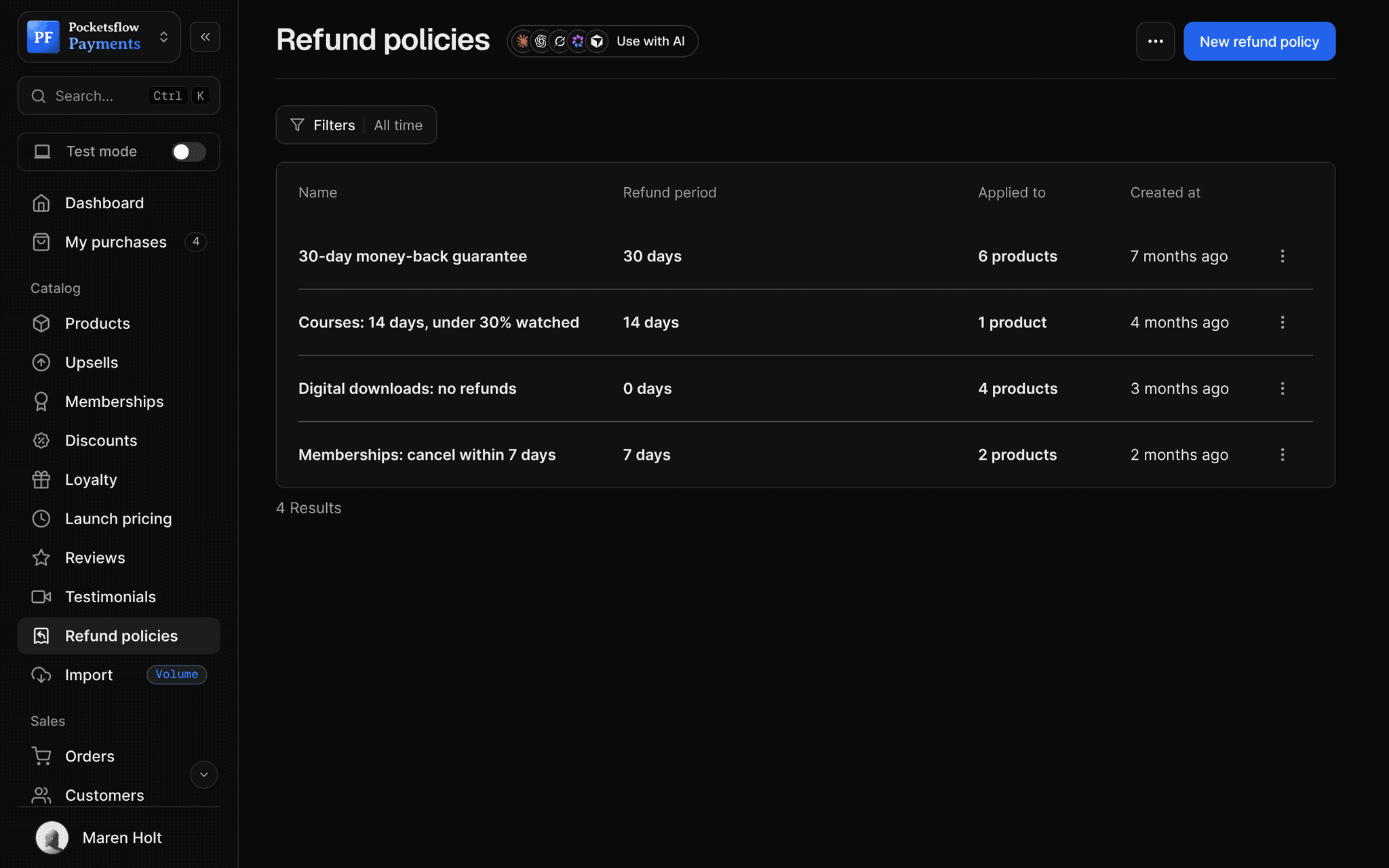
Task: Open Digital downloads: no refunds policy
Action: tap(407, 389)
